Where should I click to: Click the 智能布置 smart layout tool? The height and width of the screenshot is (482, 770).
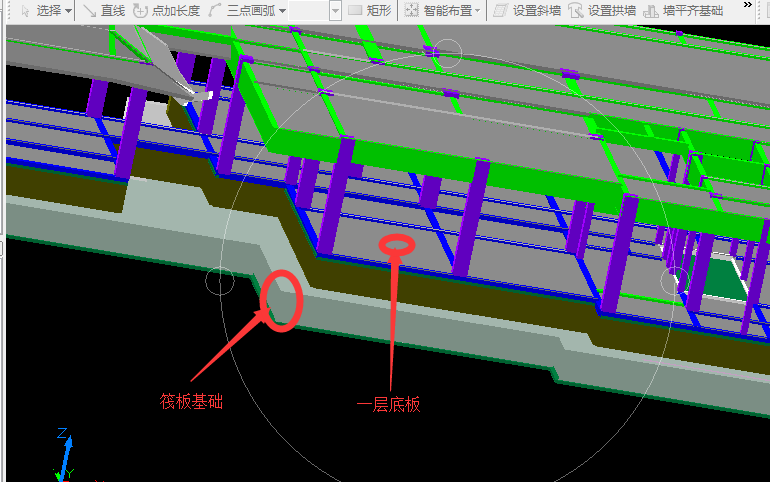[438, 10]
